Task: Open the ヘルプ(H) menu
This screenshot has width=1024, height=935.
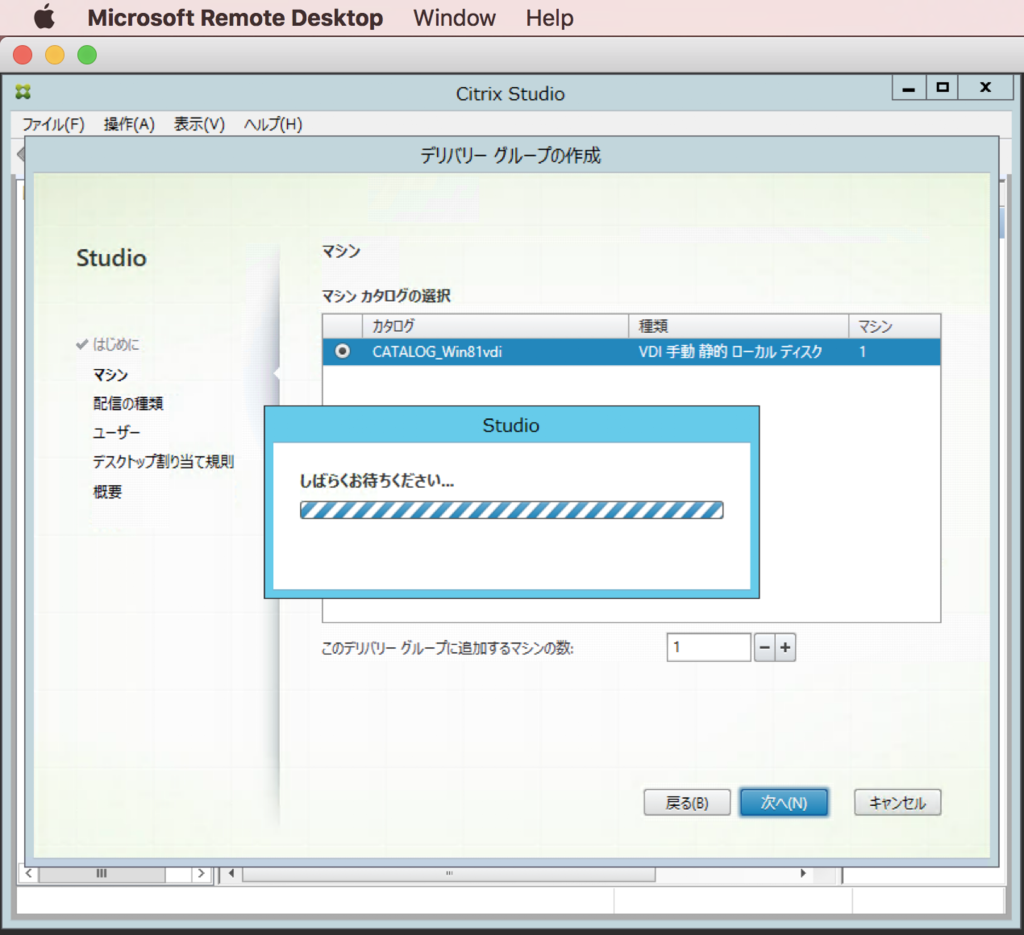Action: coord(273,124)
